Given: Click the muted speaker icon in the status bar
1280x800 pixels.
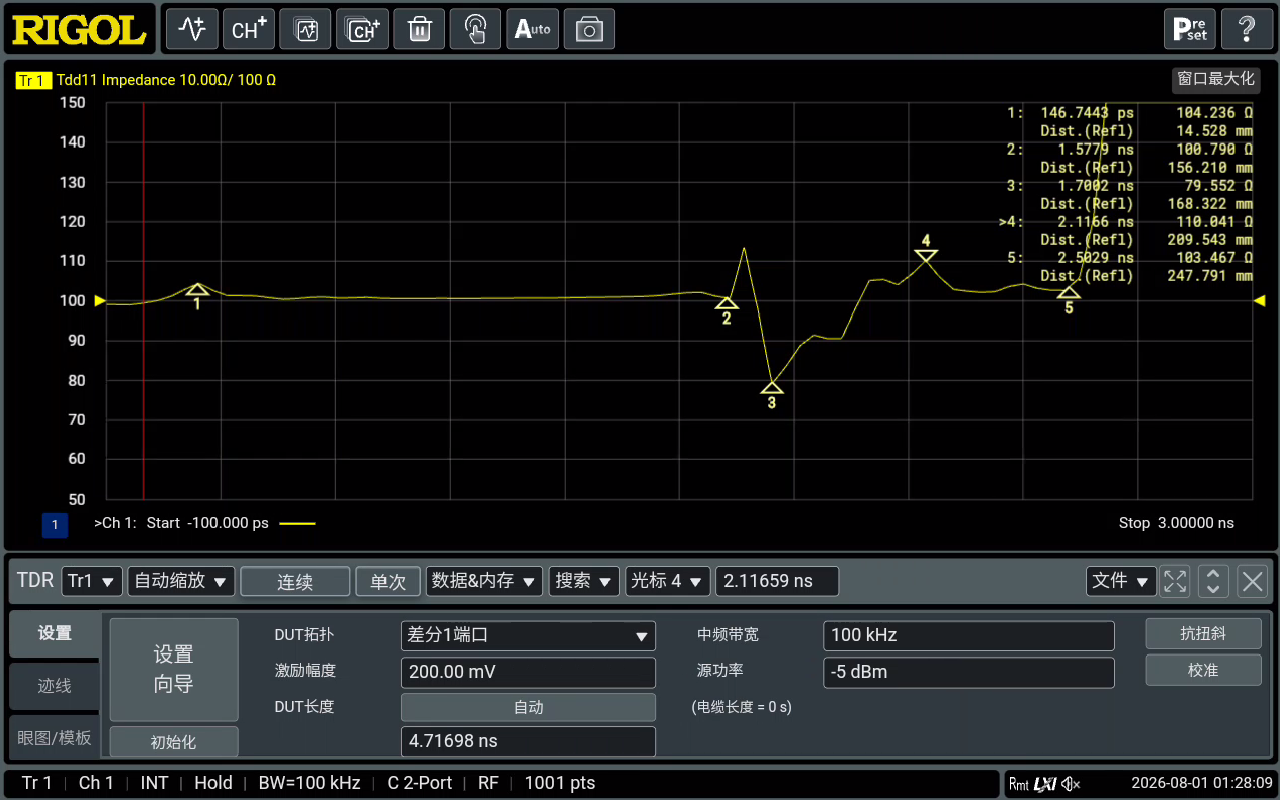Looking at the screenshot, I should click(1071, 784).
